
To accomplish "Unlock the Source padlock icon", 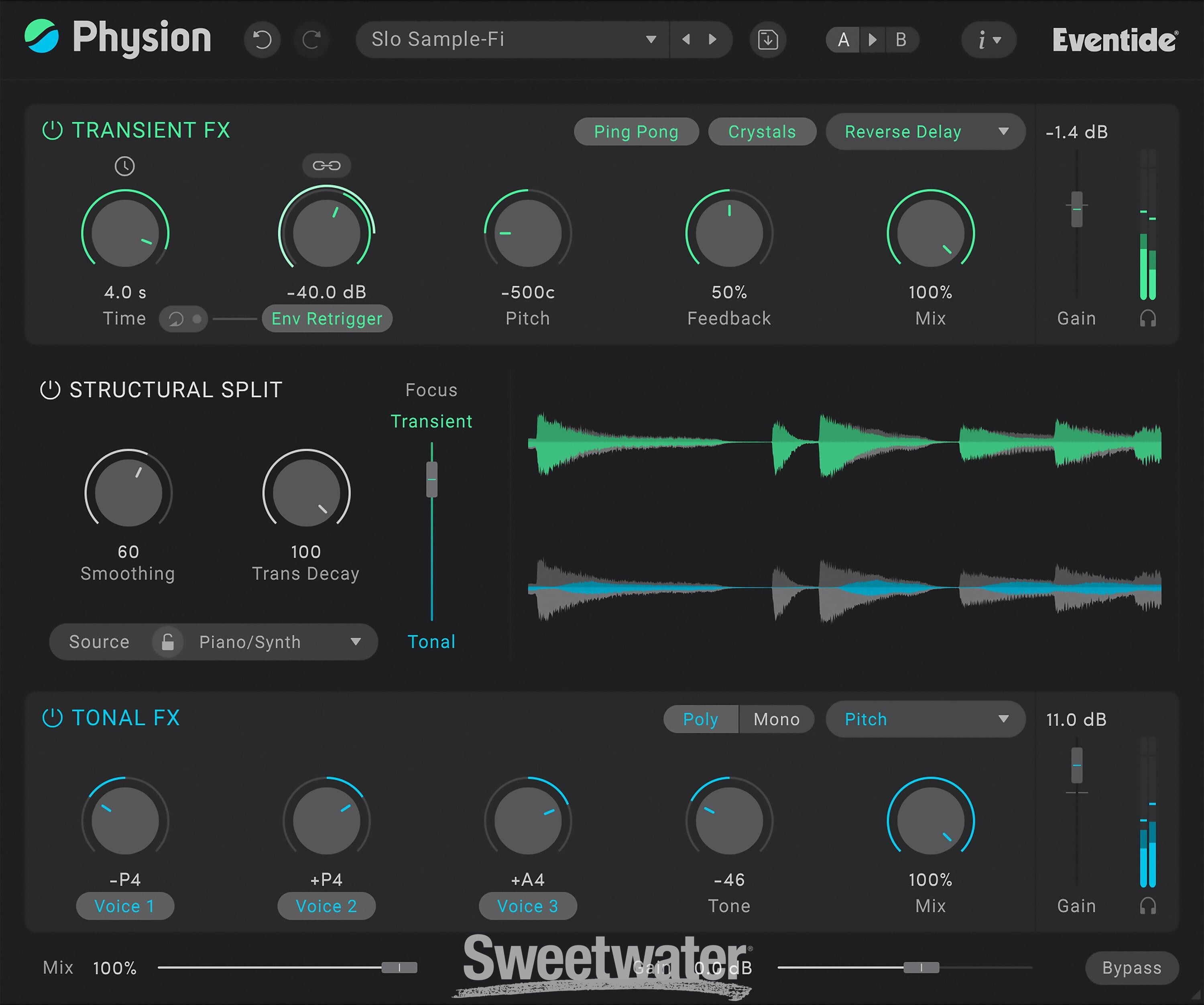I will (167, 641).
